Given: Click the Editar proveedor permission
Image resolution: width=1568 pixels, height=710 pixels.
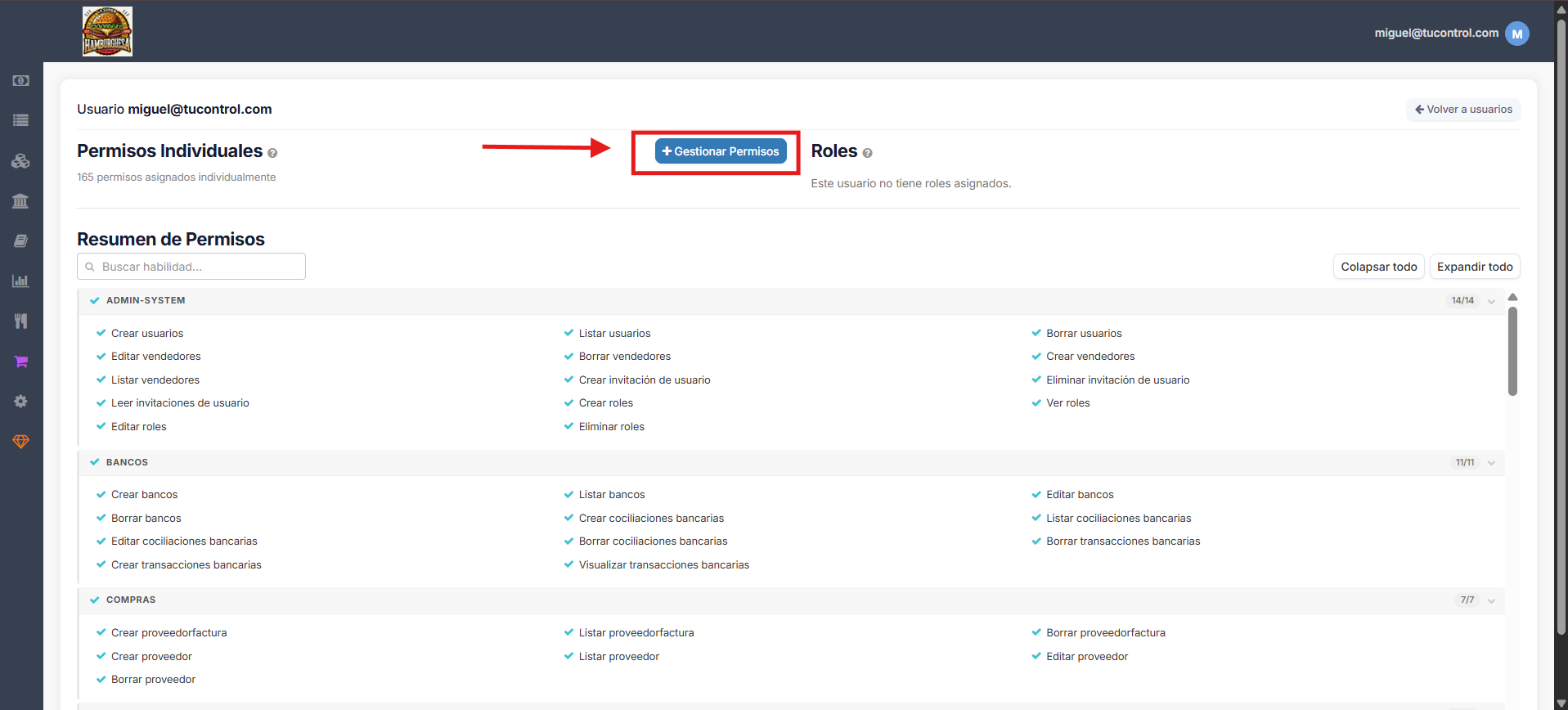Looking at the screenshot, I should pos(1087,656).
